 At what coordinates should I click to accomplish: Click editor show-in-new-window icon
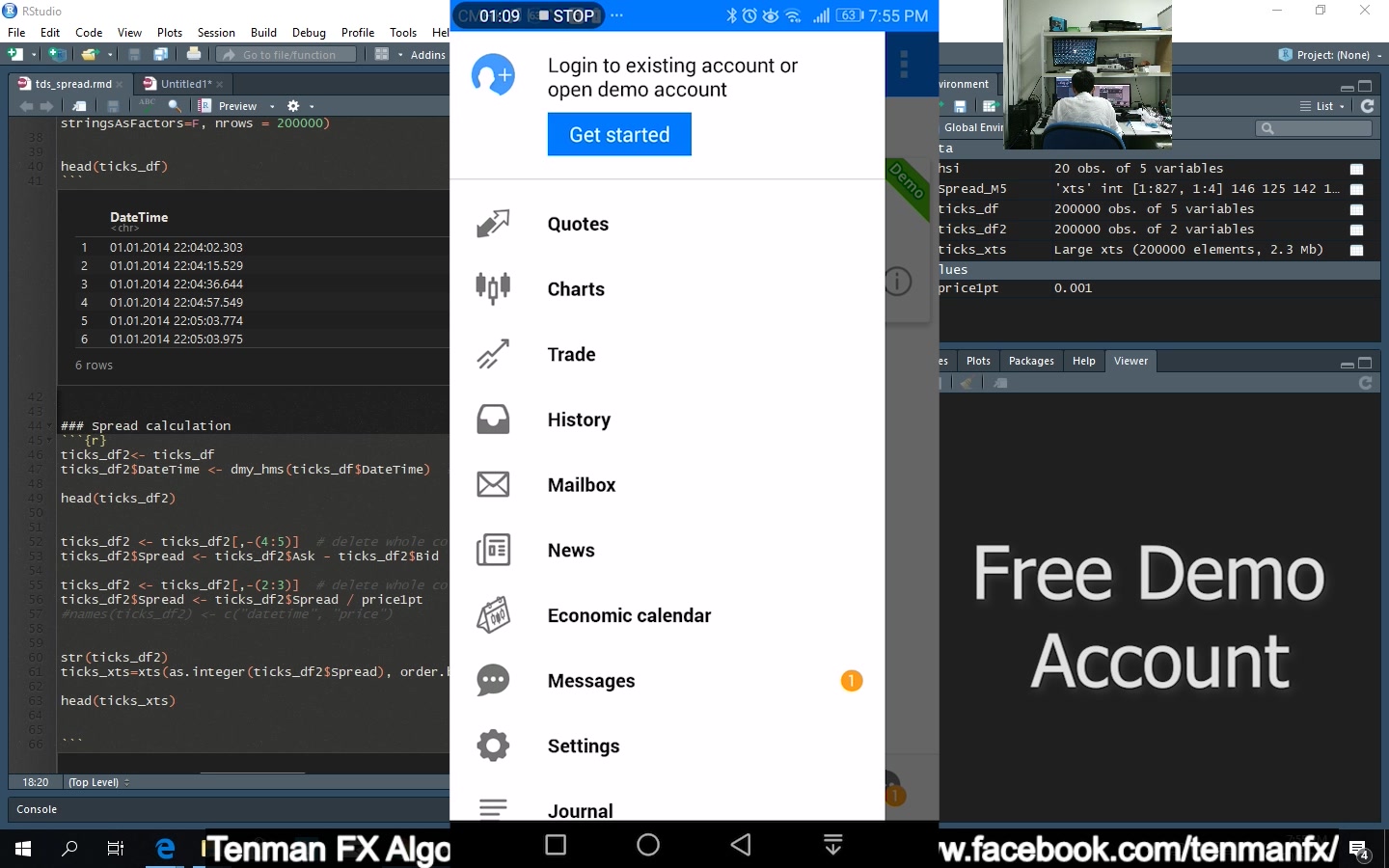click(79, 106)
